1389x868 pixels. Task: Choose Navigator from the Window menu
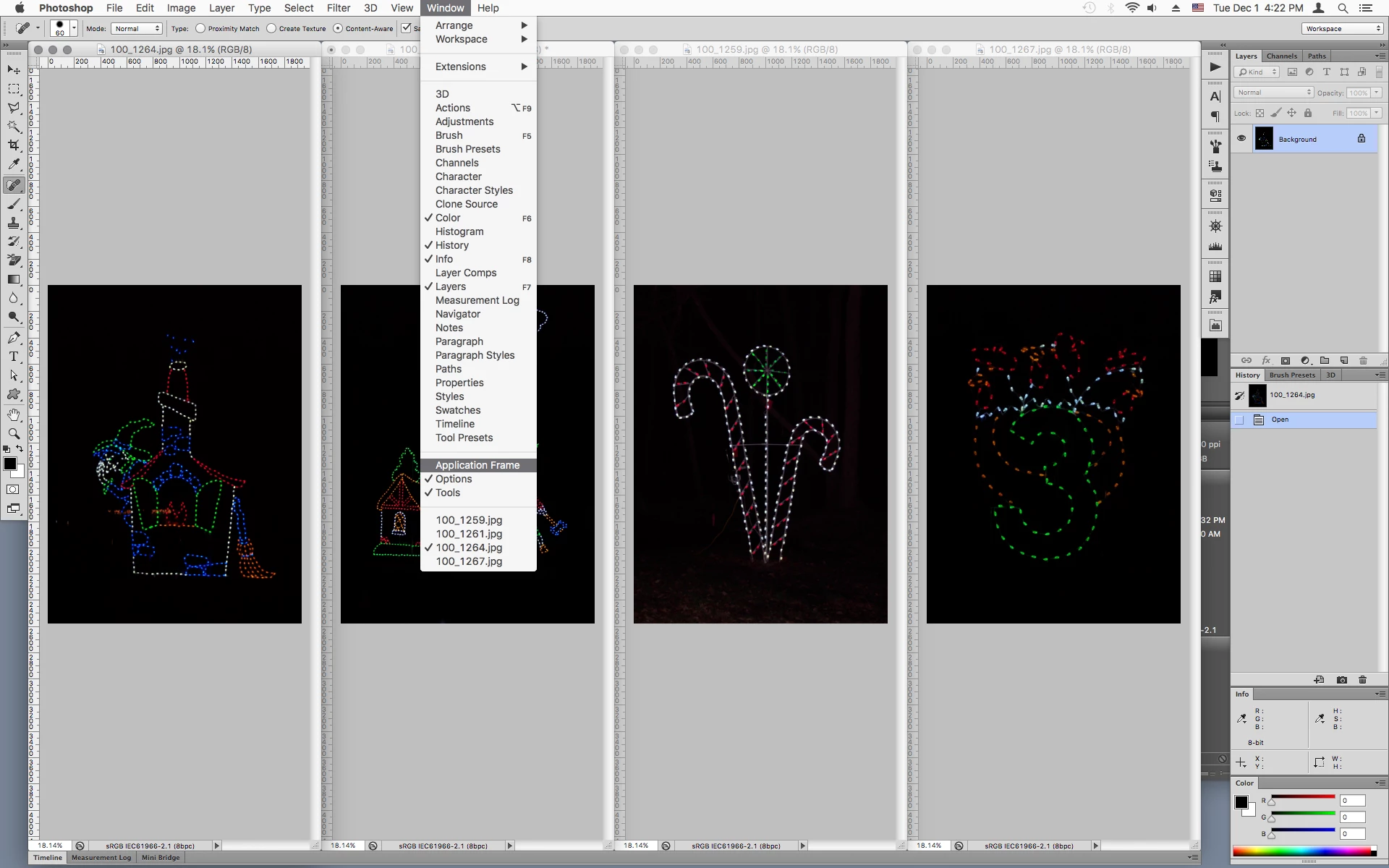click(x=458, y=314)
